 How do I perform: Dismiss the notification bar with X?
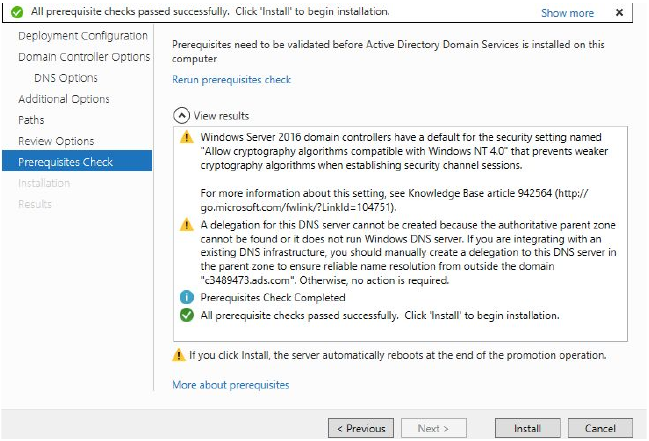(x=620, y=13)
